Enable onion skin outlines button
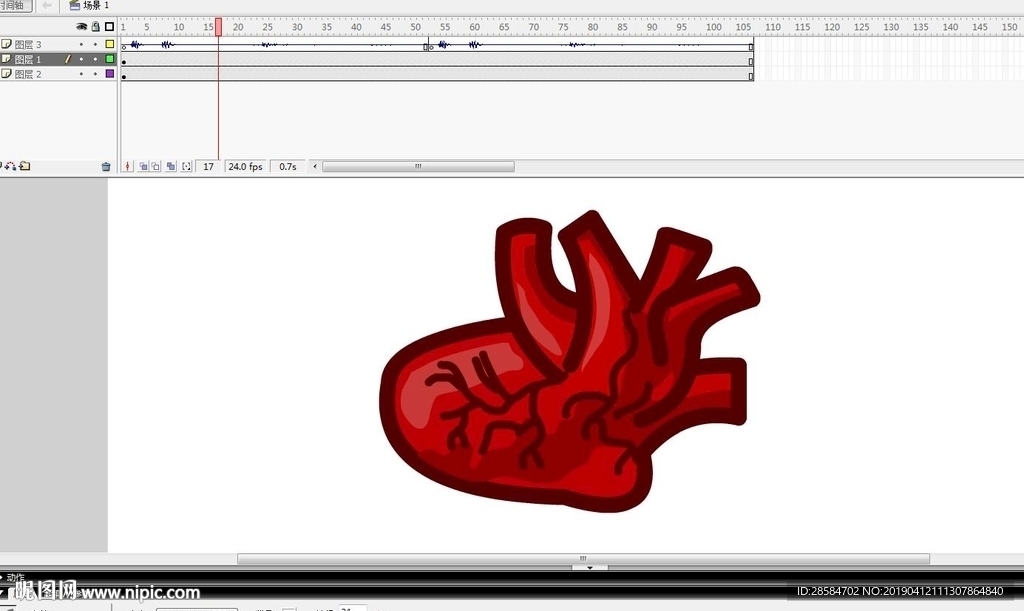The width and height of the screenshot is (1024, 611). click(155, 166)
